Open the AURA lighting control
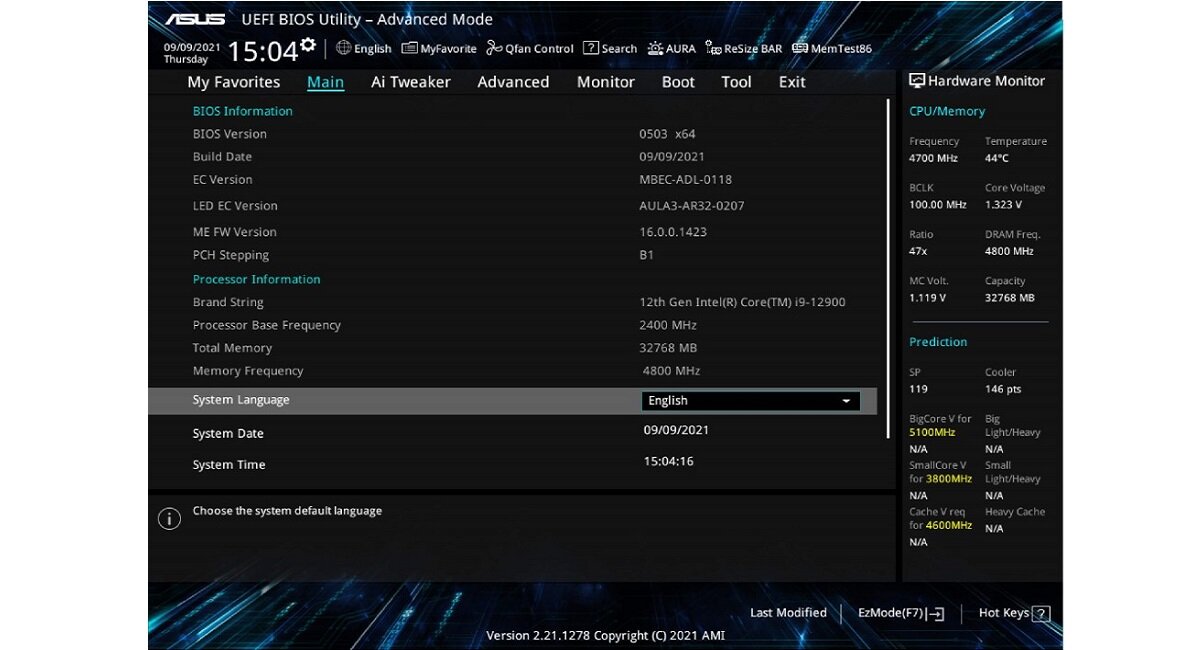The height and width of the screenshot is (650, 1200). click(x=672, y=48)
